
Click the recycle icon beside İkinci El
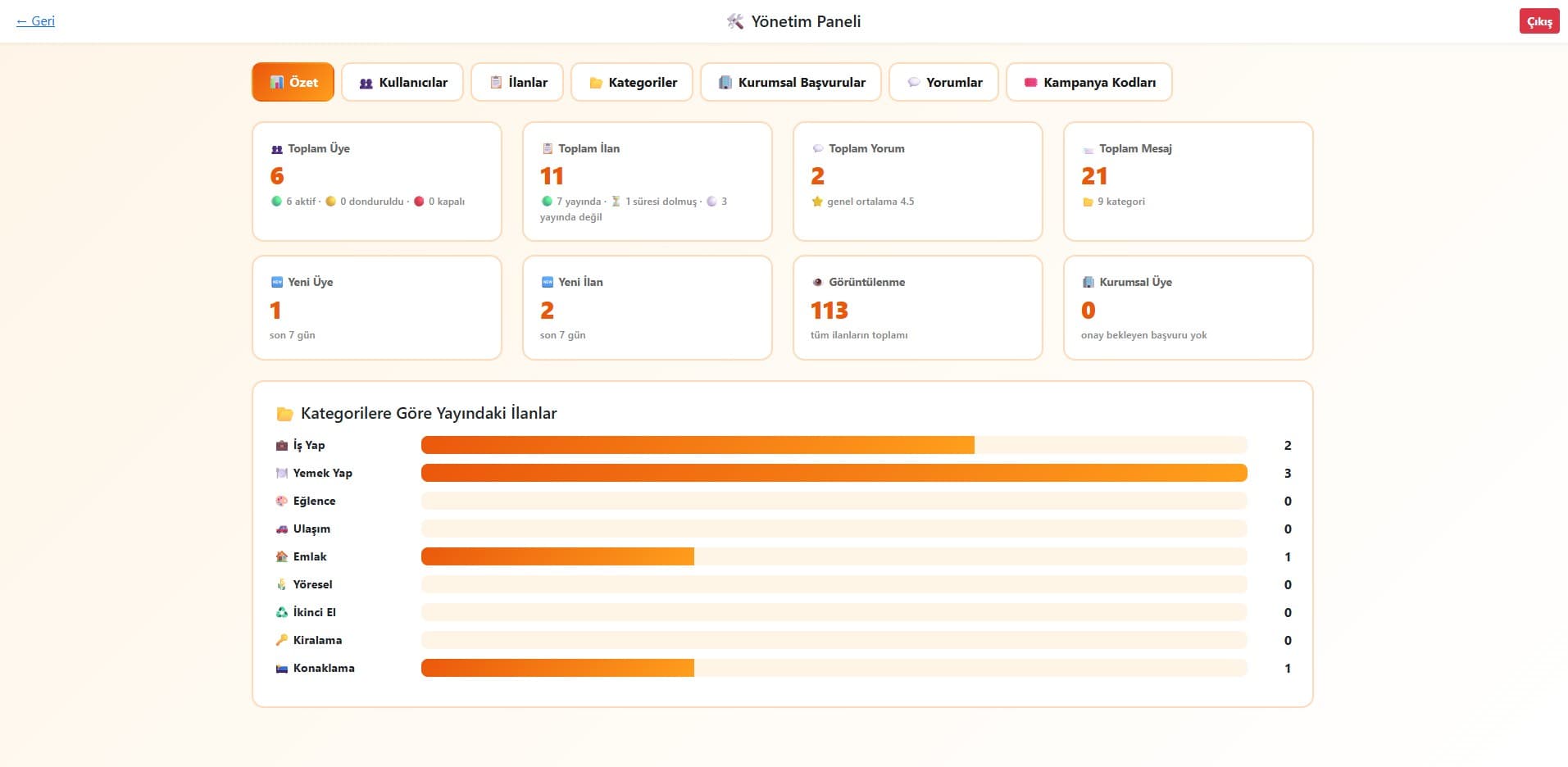[282, 612]
